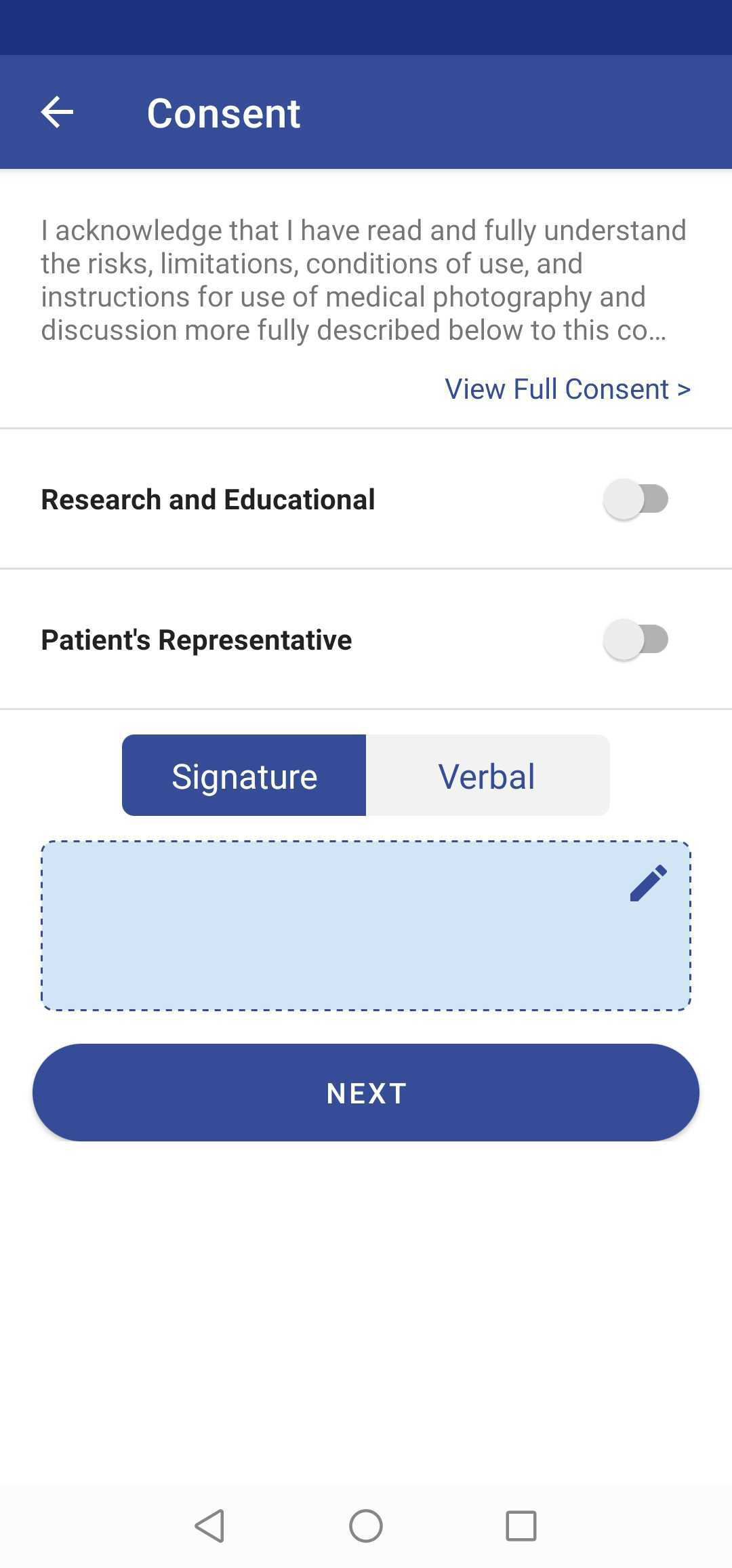The image size is (732, 1568).
Task: Tap the truncated consent acknowledgement paragraph
Action: click(364, 280)
